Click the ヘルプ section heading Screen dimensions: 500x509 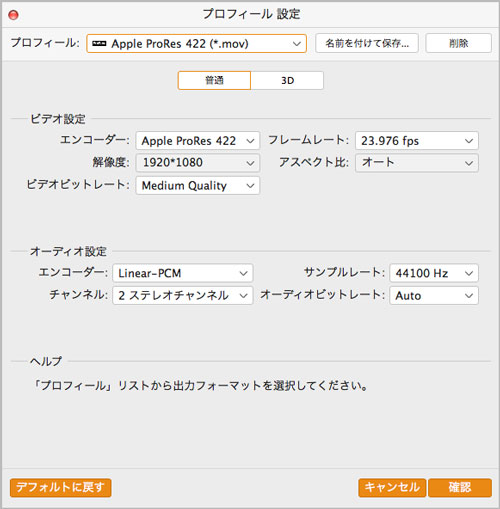46,361
